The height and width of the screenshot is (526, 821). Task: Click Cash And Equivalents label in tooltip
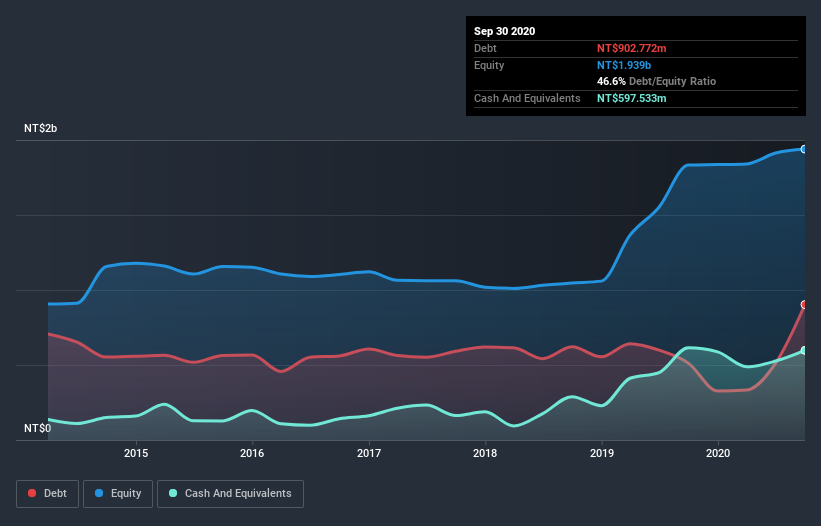click(x=527, y=98)
